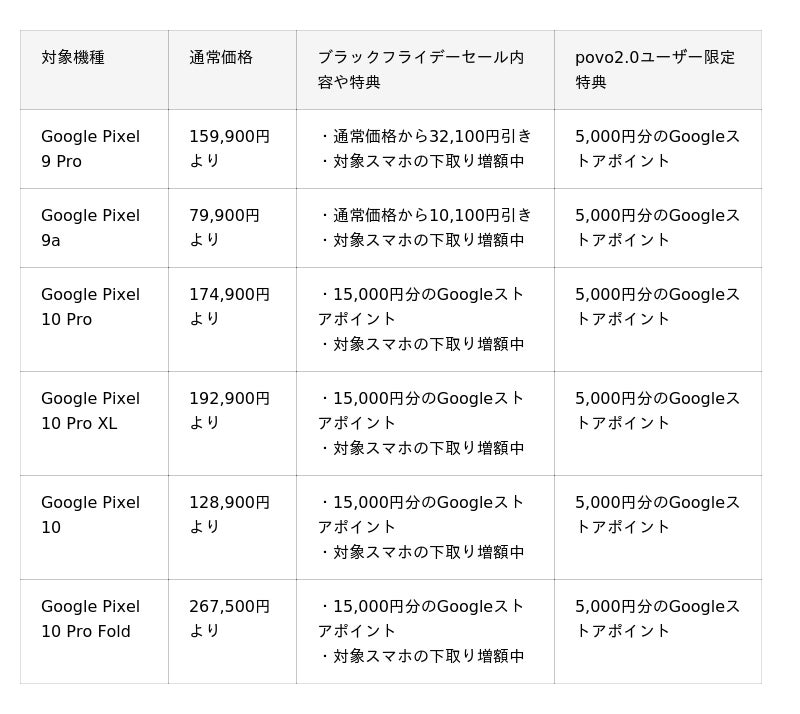Click the 79,900円より price cell
Image resolution: width=800 pixels, height=714 pixels.
pyautogui.click(x=224, y=228)
